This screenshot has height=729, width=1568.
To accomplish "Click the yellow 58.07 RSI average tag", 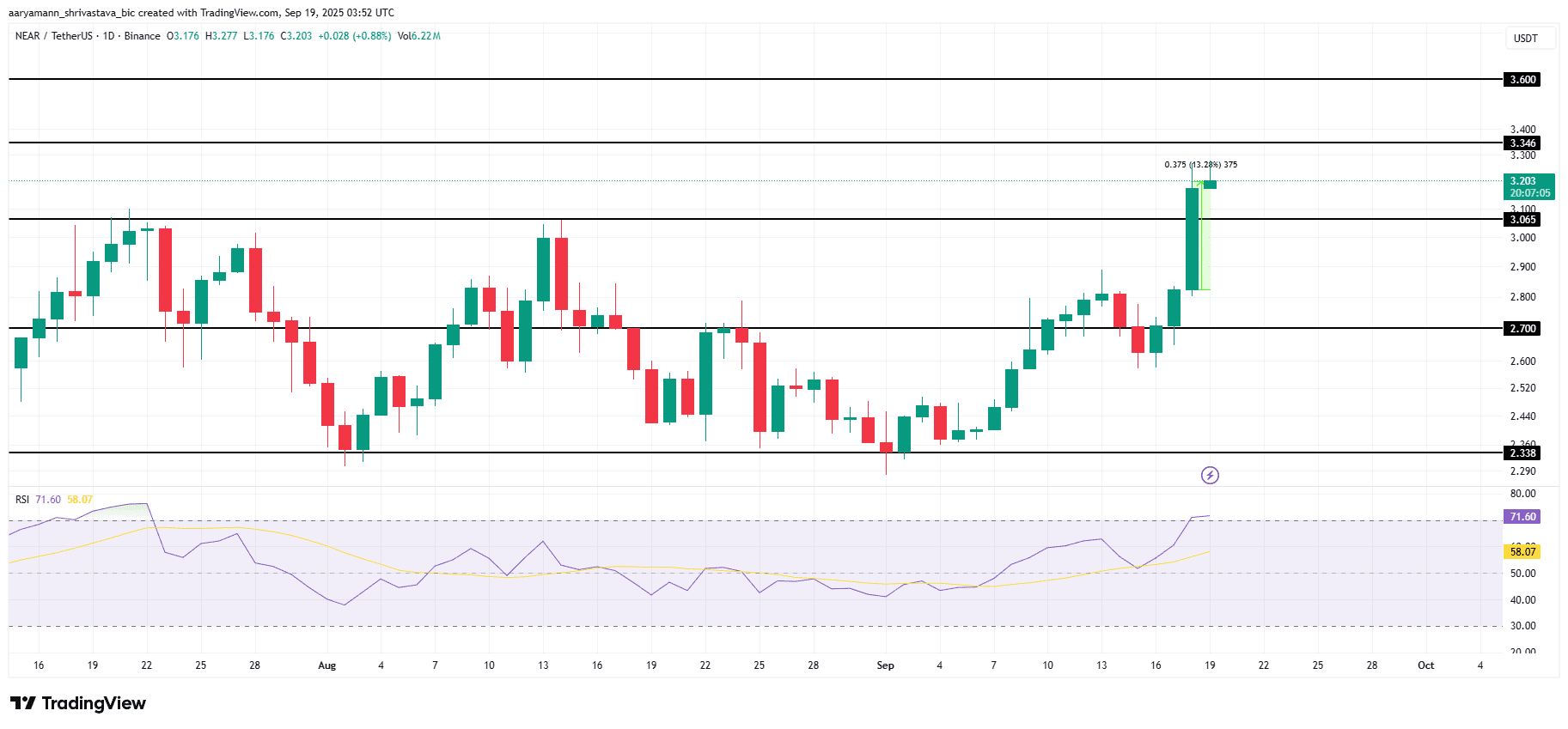I will coord(1522,551).
